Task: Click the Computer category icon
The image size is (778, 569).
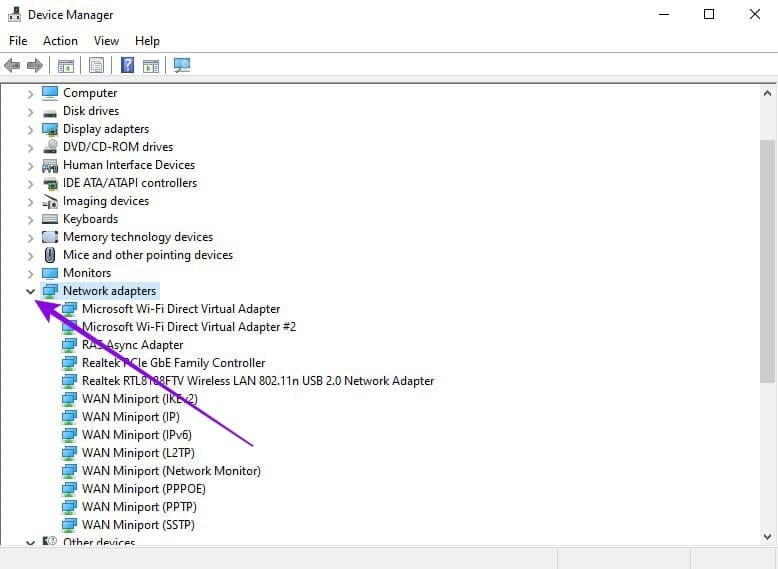Action: click(x=50, y=93)
